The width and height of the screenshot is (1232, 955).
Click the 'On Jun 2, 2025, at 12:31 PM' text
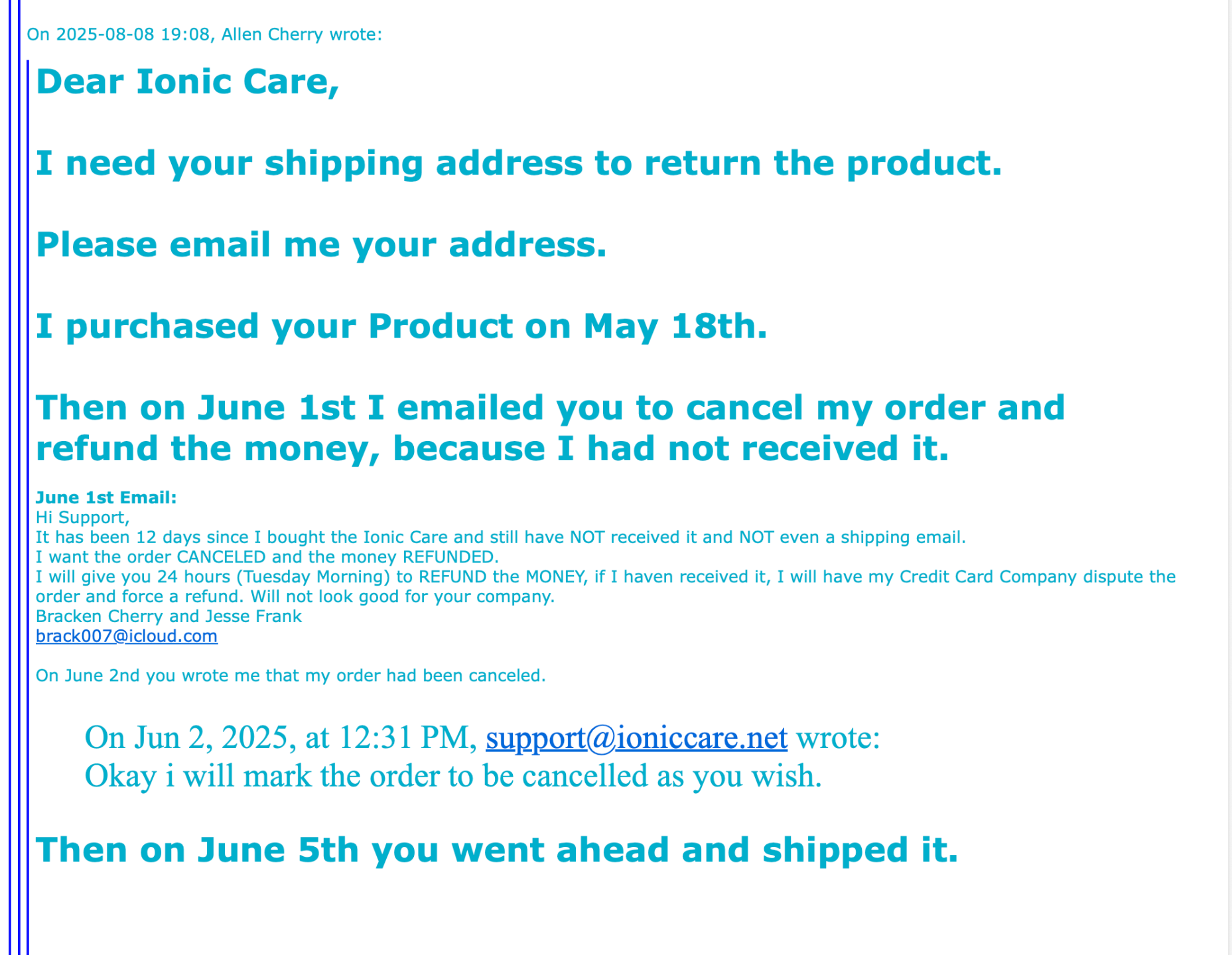click(x=281, y=737)
